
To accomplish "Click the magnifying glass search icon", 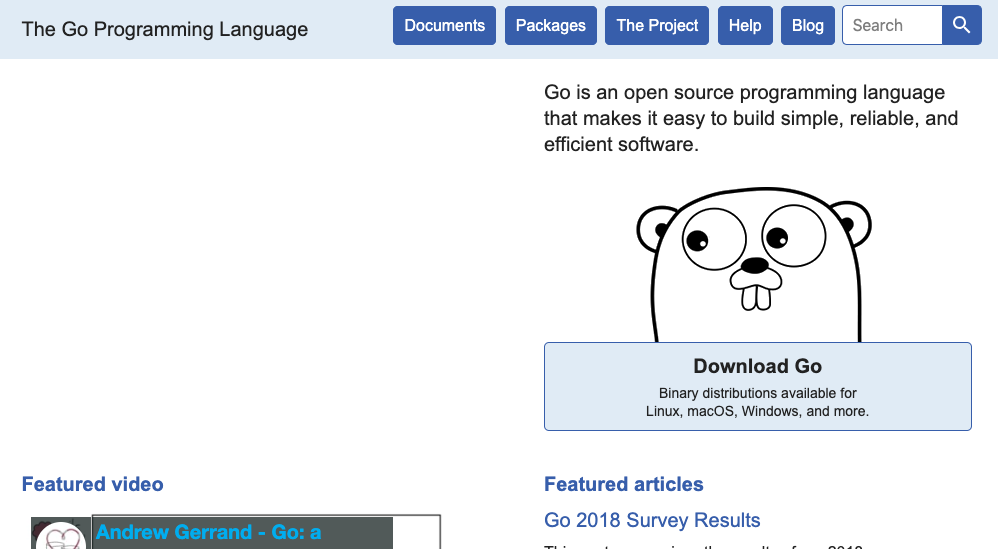I will tap(961, 25).
